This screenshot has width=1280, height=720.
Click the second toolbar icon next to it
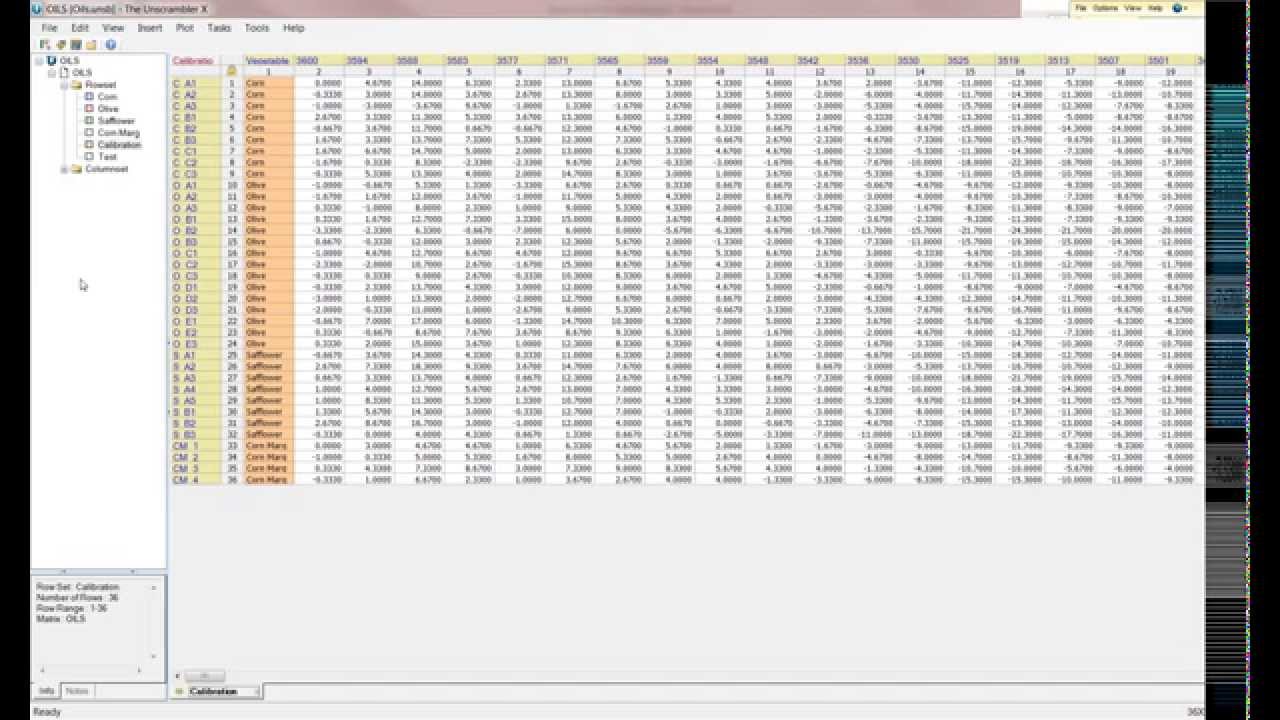[61, 45]
